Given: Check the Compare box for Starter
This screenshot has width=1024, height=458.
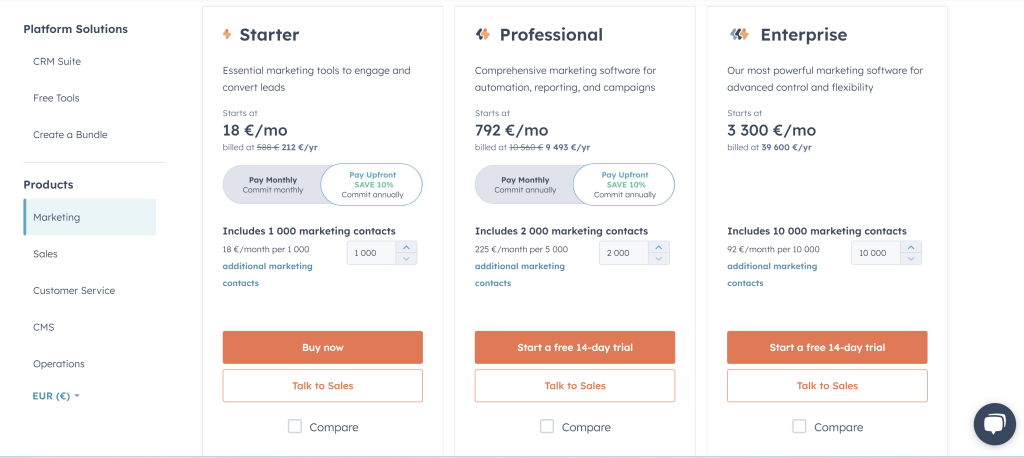Looking at the screenshot, I should [x=295, y=427].
